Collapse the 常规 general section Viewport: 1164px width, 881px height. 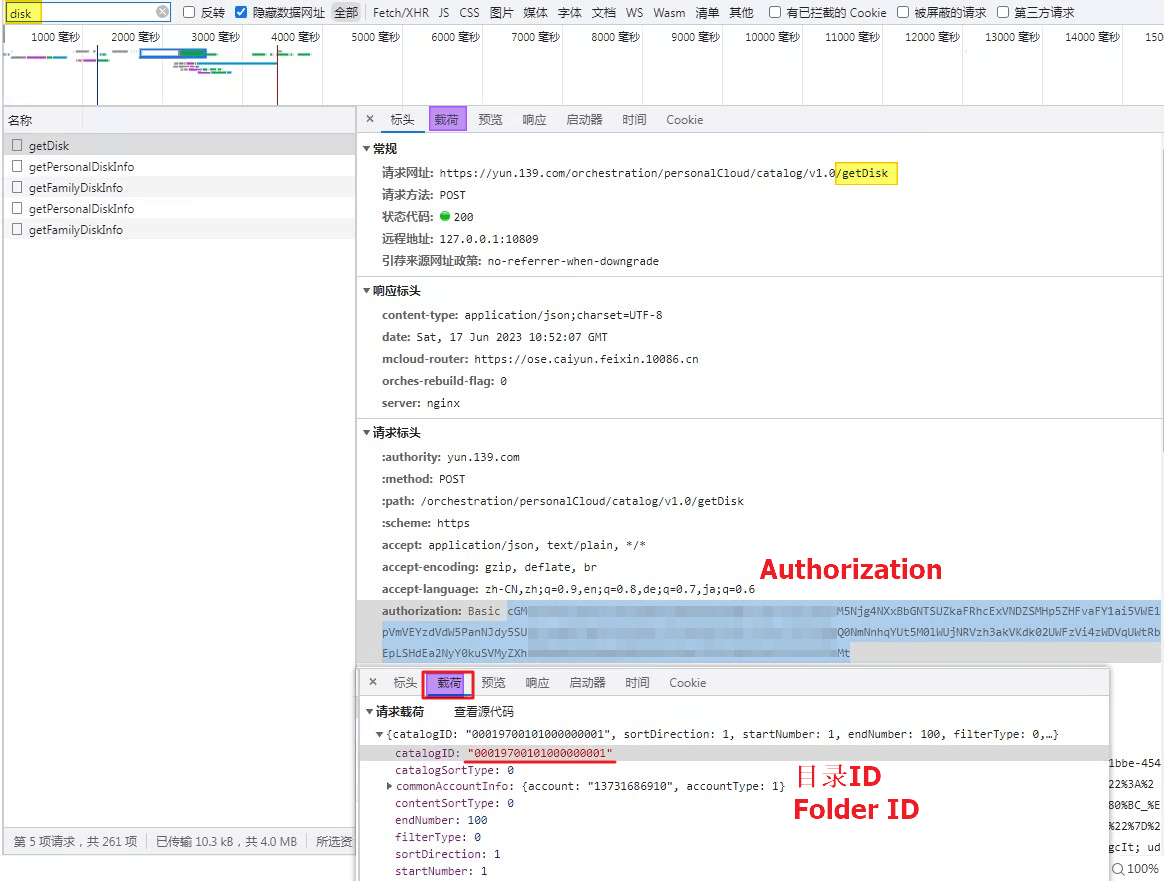[x=366, y=149]
